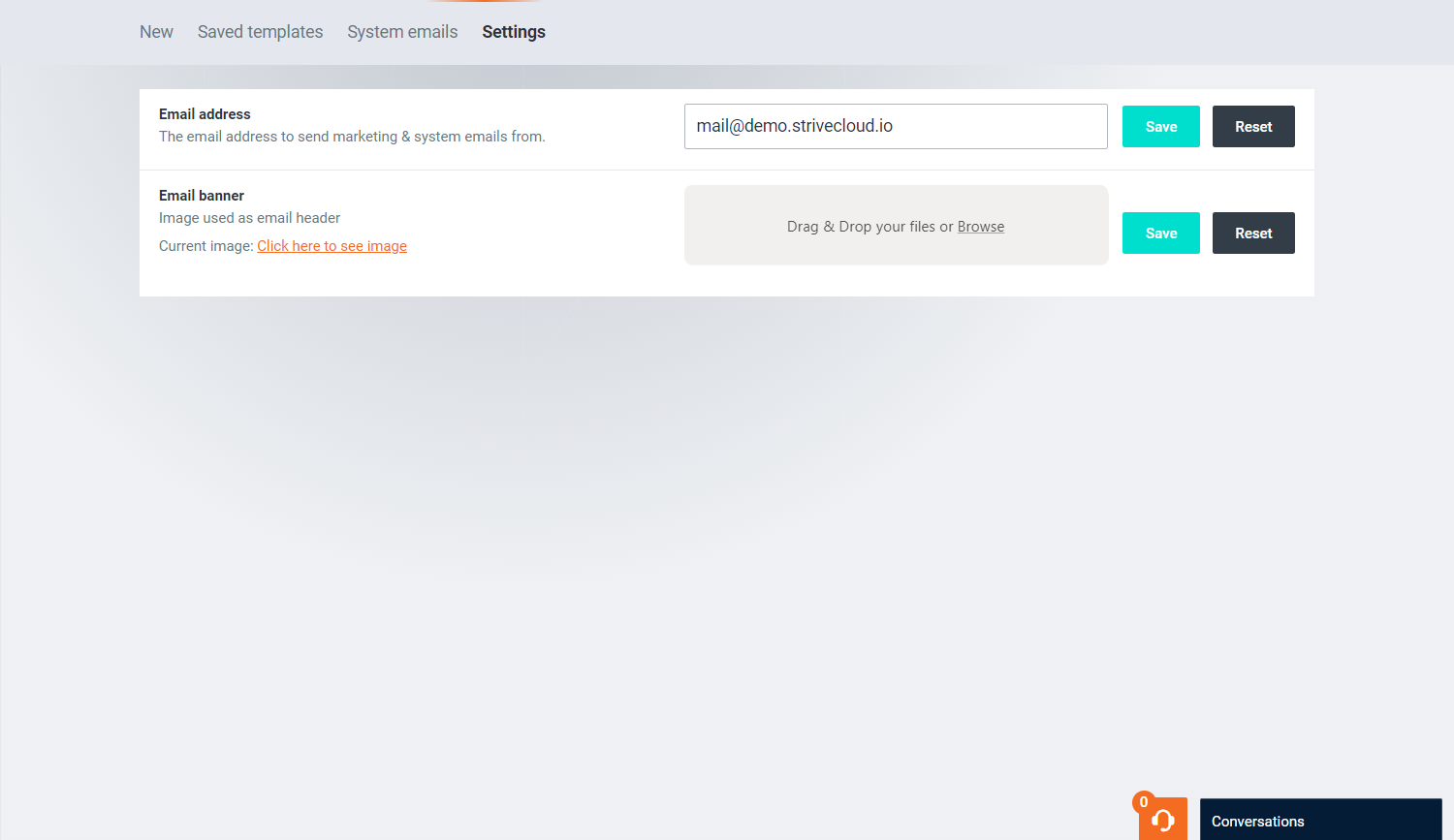Reset the email banner setting

1252,233
